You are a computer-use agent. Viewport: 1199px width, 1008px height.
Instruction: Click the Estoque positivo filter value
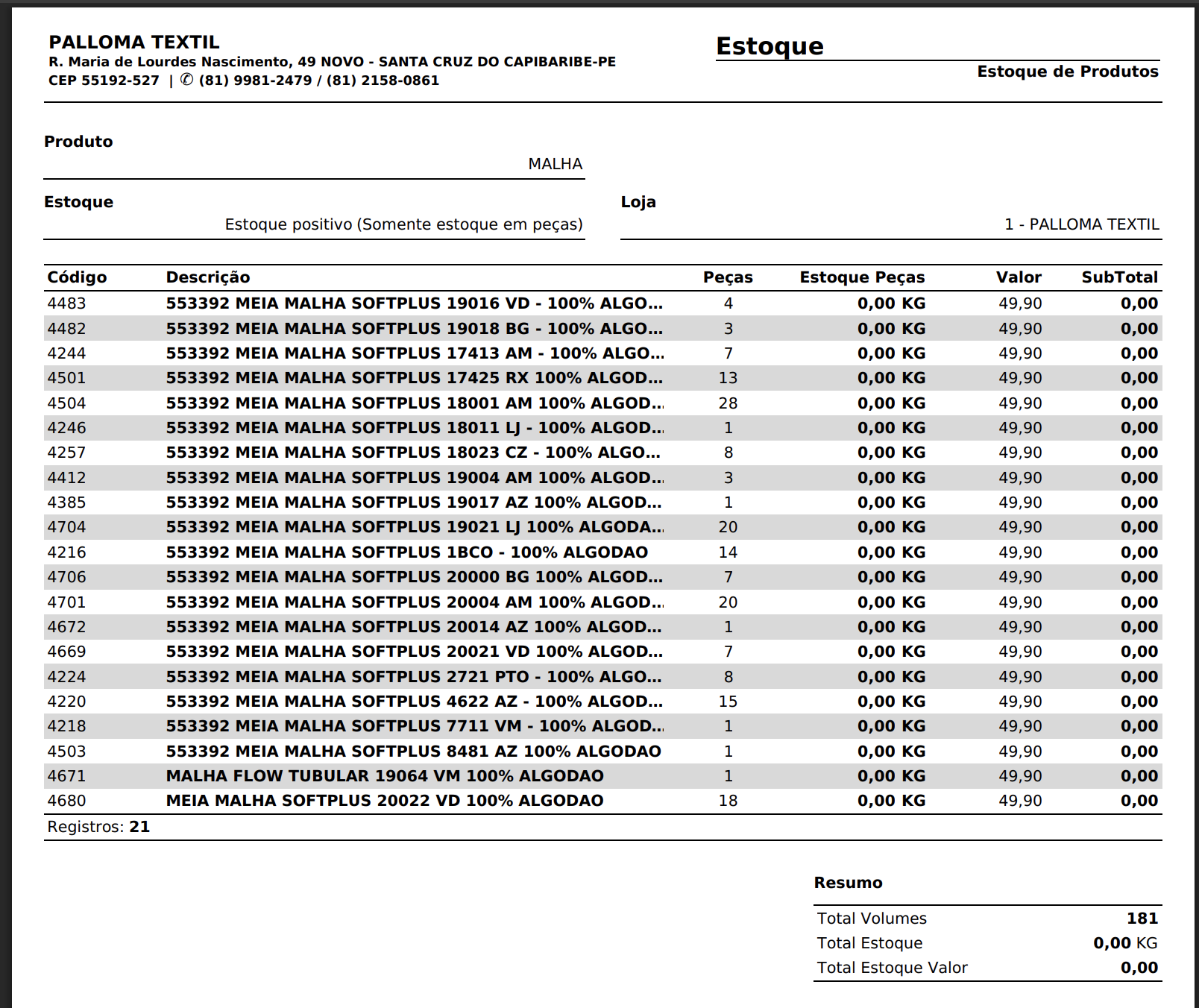pyautogui.click(x=403, y=224)
